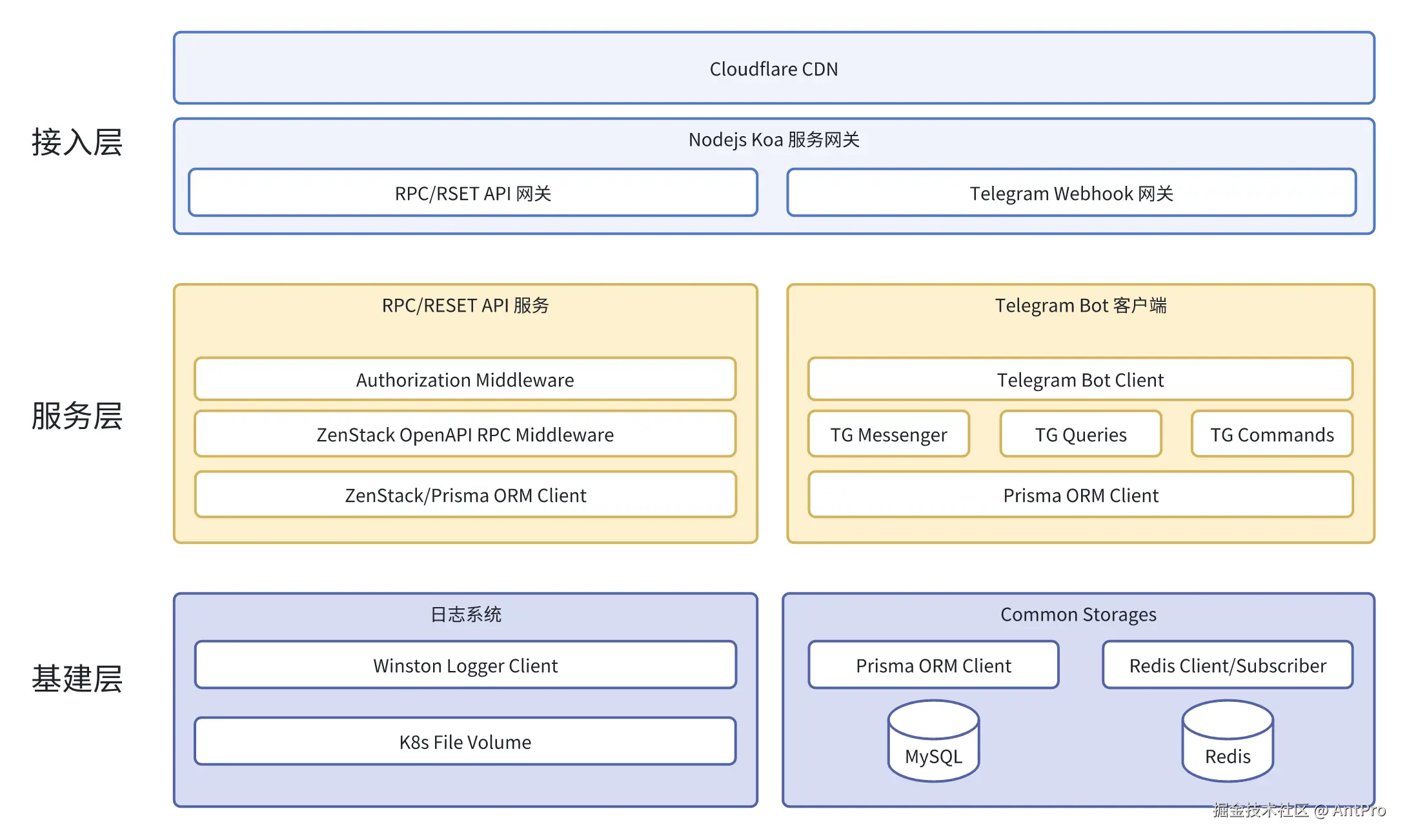This screenshot has width=1407, height=840.
Task: Select the TG Queries box
Action: (x=1081, y=434)
